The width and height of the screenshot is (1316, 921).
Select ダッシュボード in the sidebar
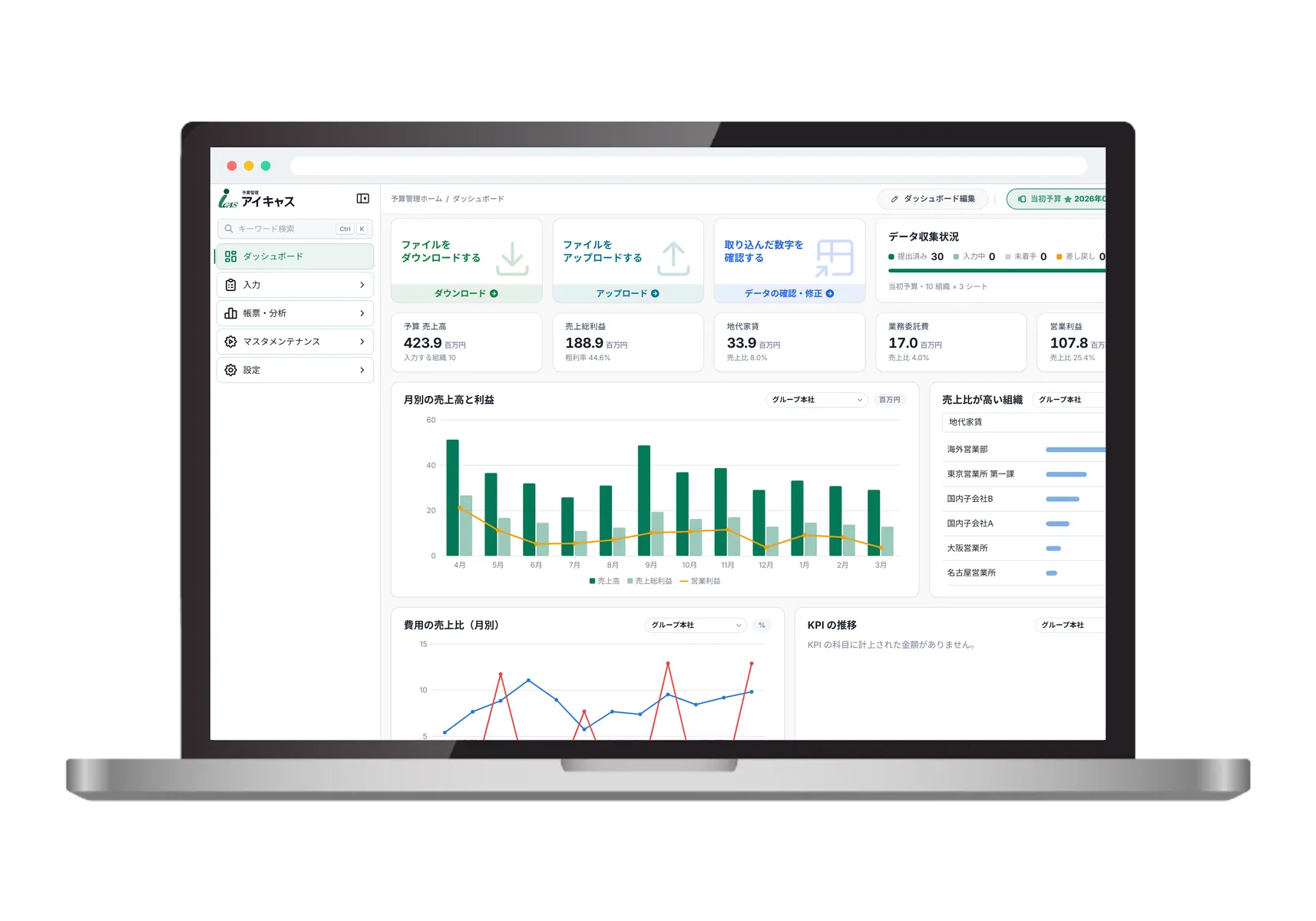[x=295, y=256]
